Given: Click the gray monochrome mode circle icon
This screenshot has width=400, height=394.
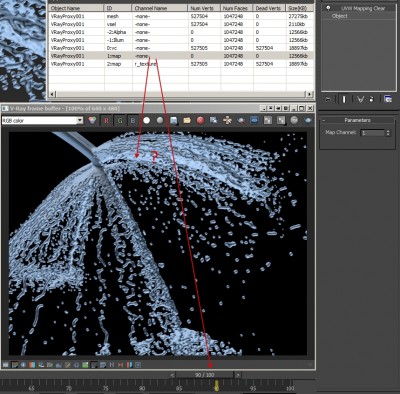Looking at the screenshot, I should [x=160, y=120].
